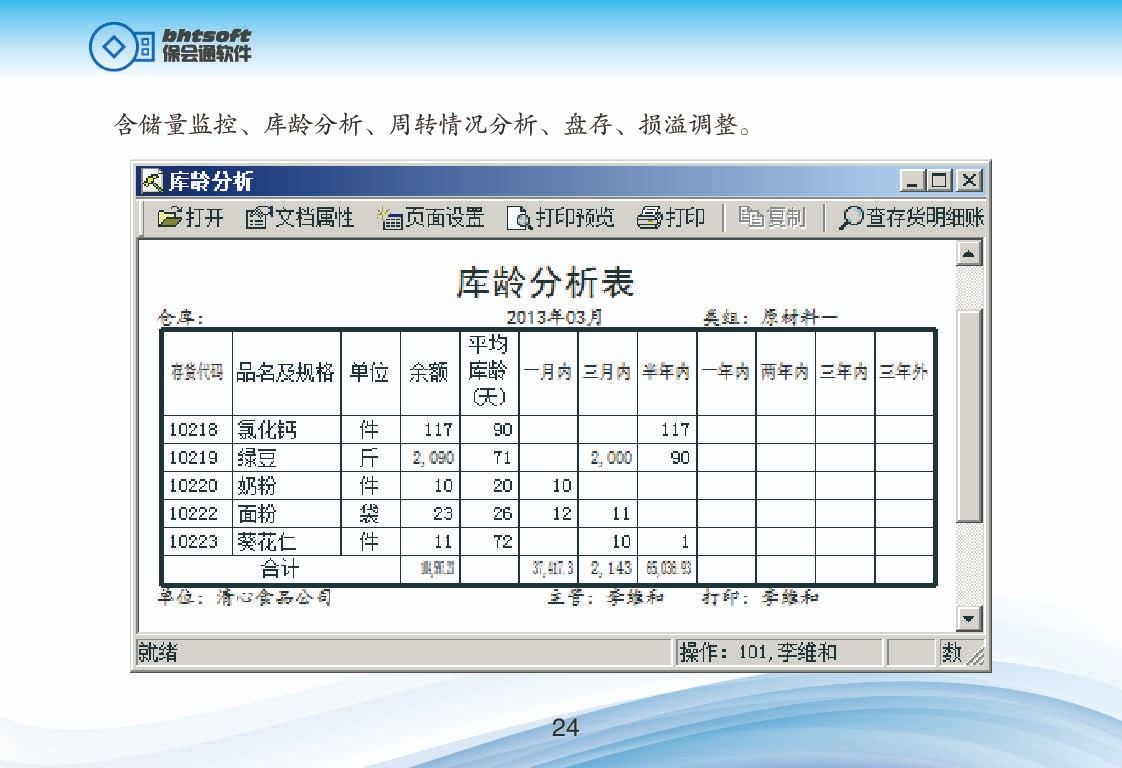
Task: Click the 合计 total row label
Action: [280, 569]
